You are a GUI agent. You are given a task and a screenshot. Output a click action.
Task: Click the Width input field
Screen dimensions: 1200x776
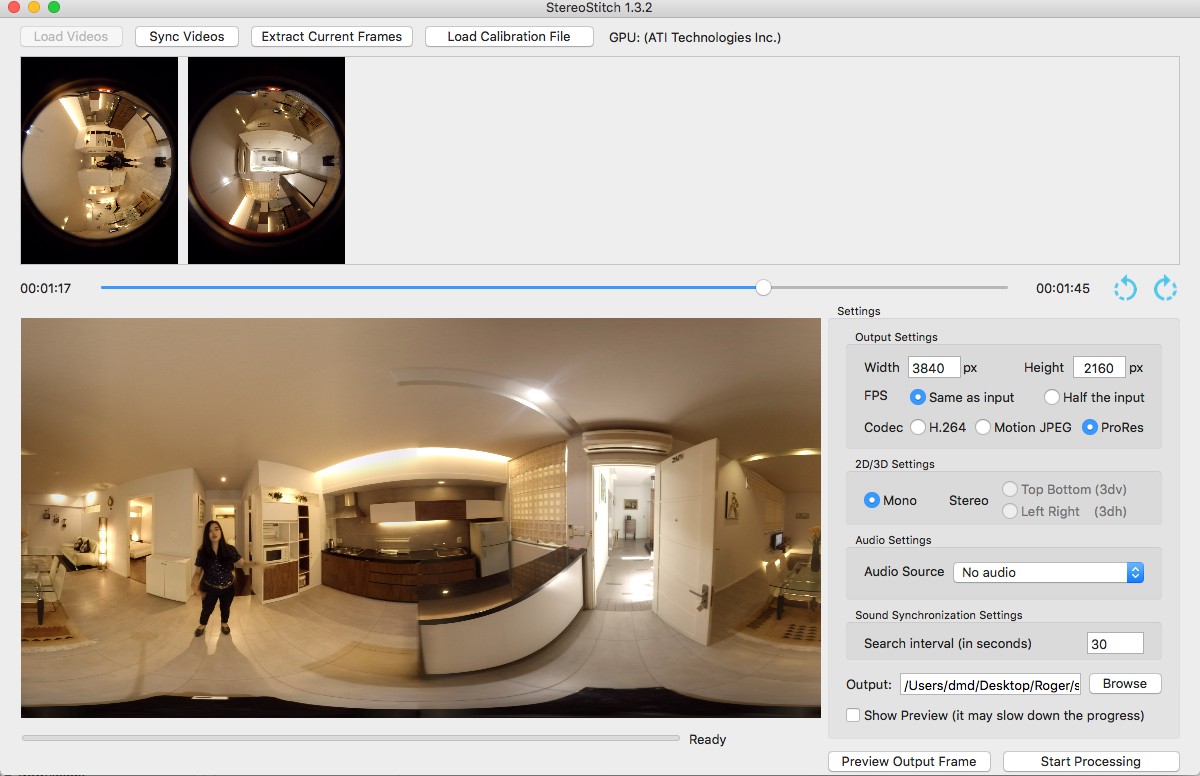(x=934, y=368)
